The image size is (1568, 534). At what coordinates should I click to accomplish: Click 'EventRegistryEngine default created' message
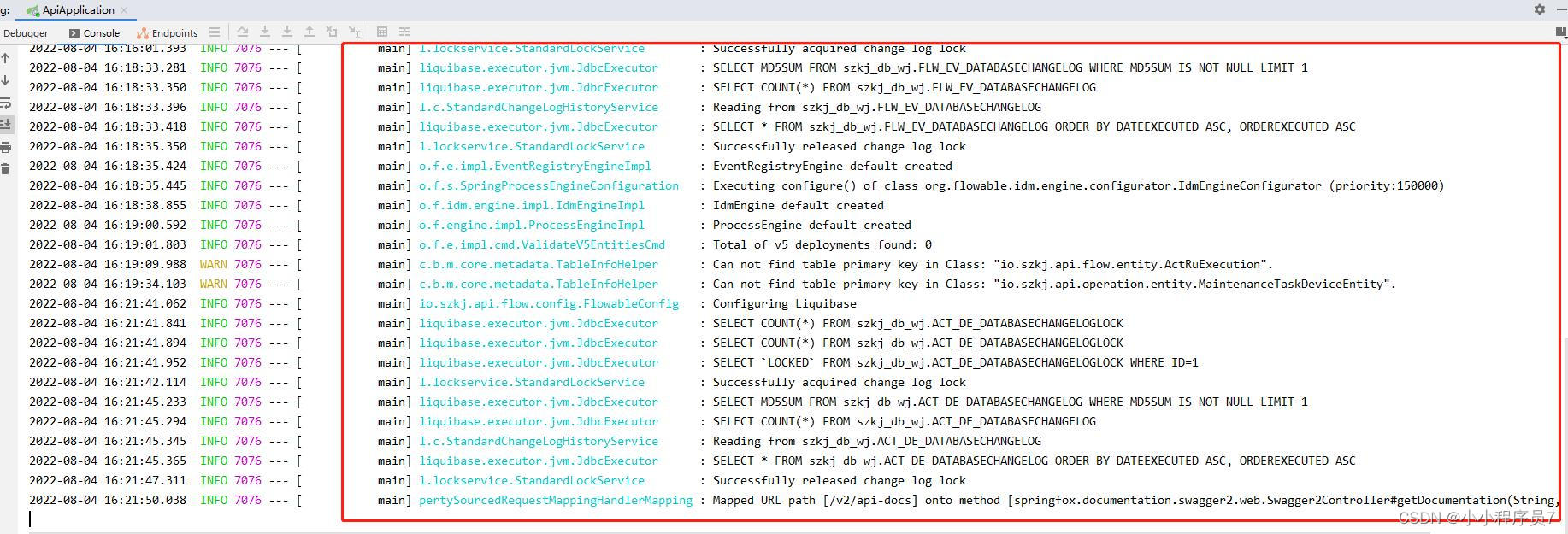click(x=832, y=166)
